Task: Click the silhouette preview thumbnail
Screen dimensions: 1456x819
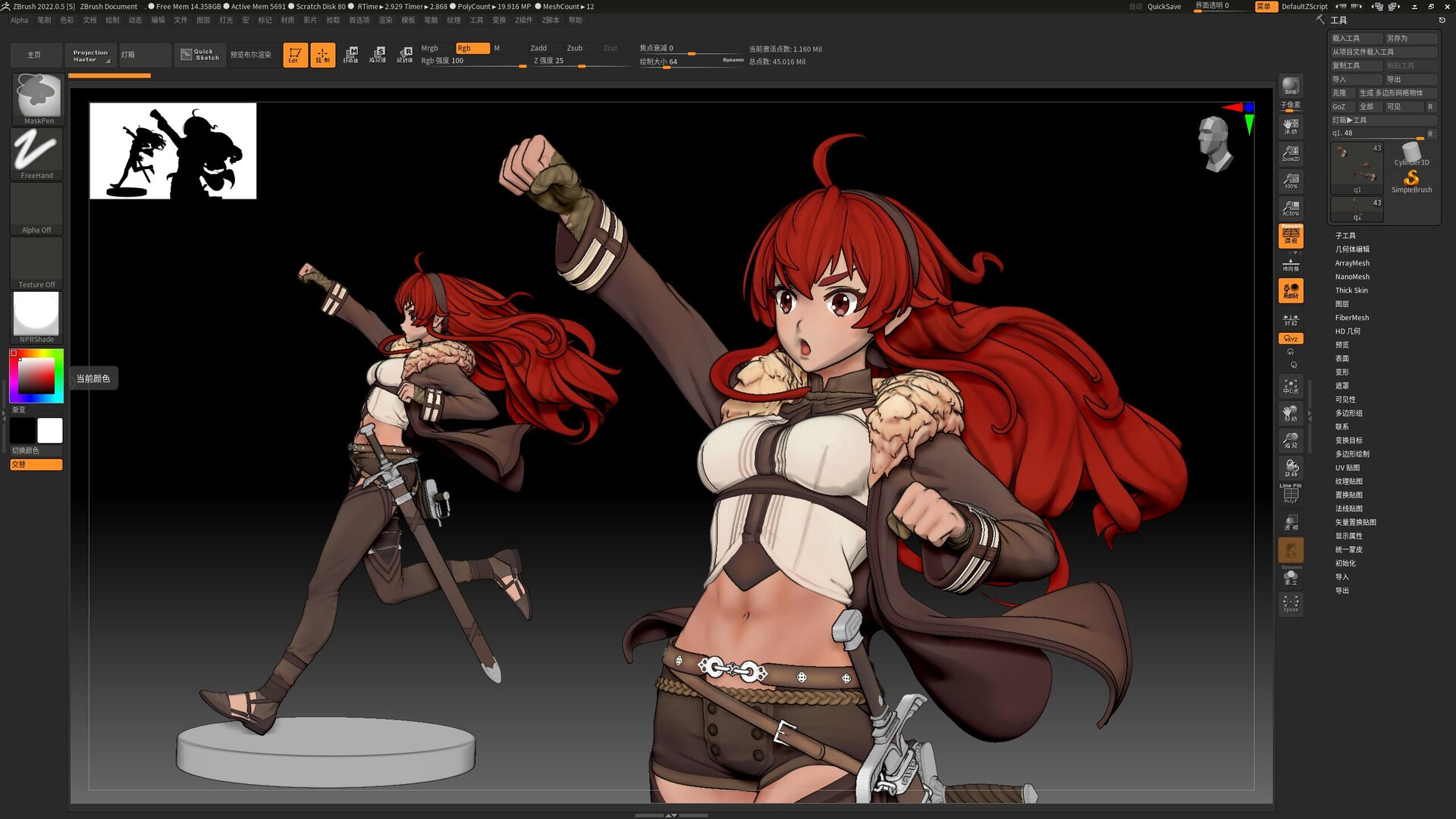Action: coord(173,151)
